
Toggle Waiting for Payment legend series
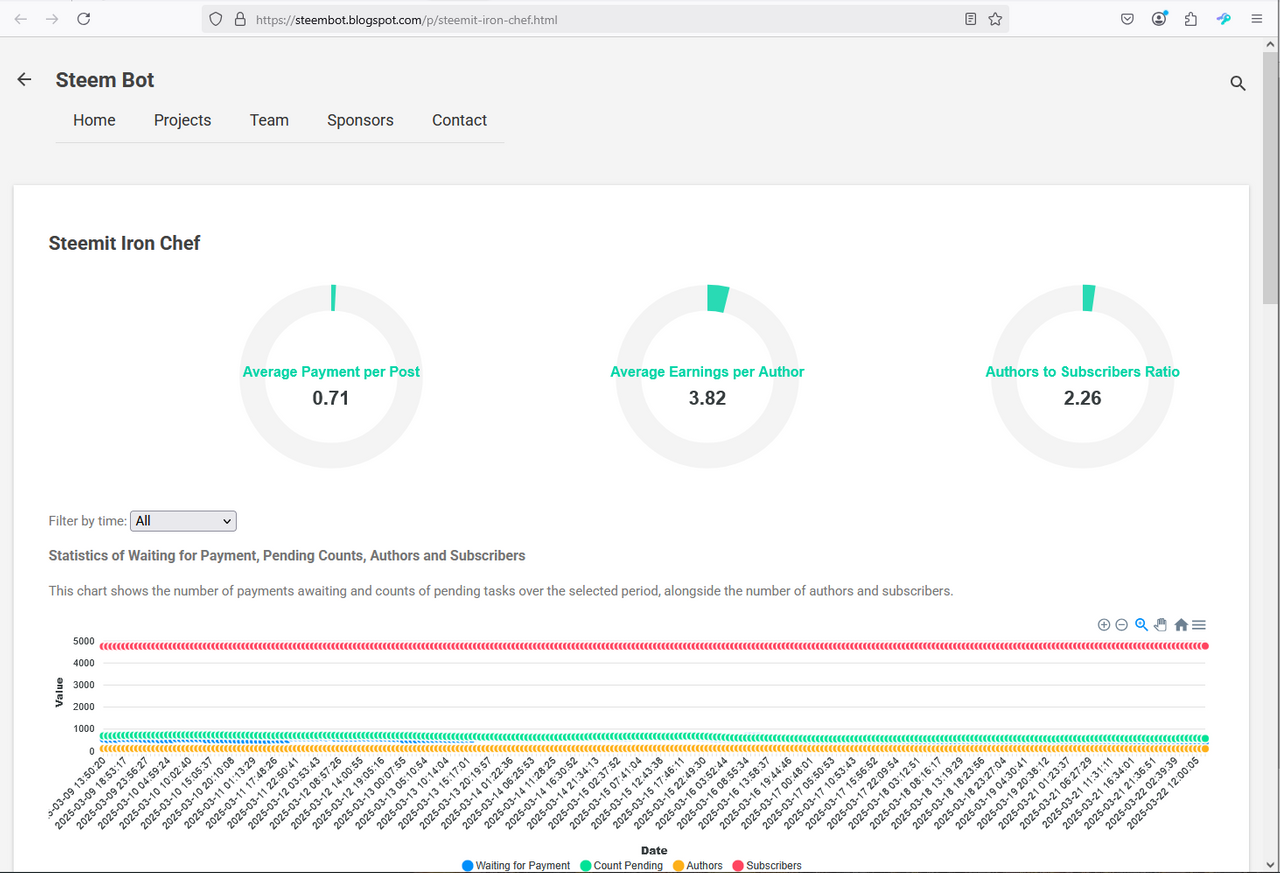pyautogui.click(x=516, y=865)
